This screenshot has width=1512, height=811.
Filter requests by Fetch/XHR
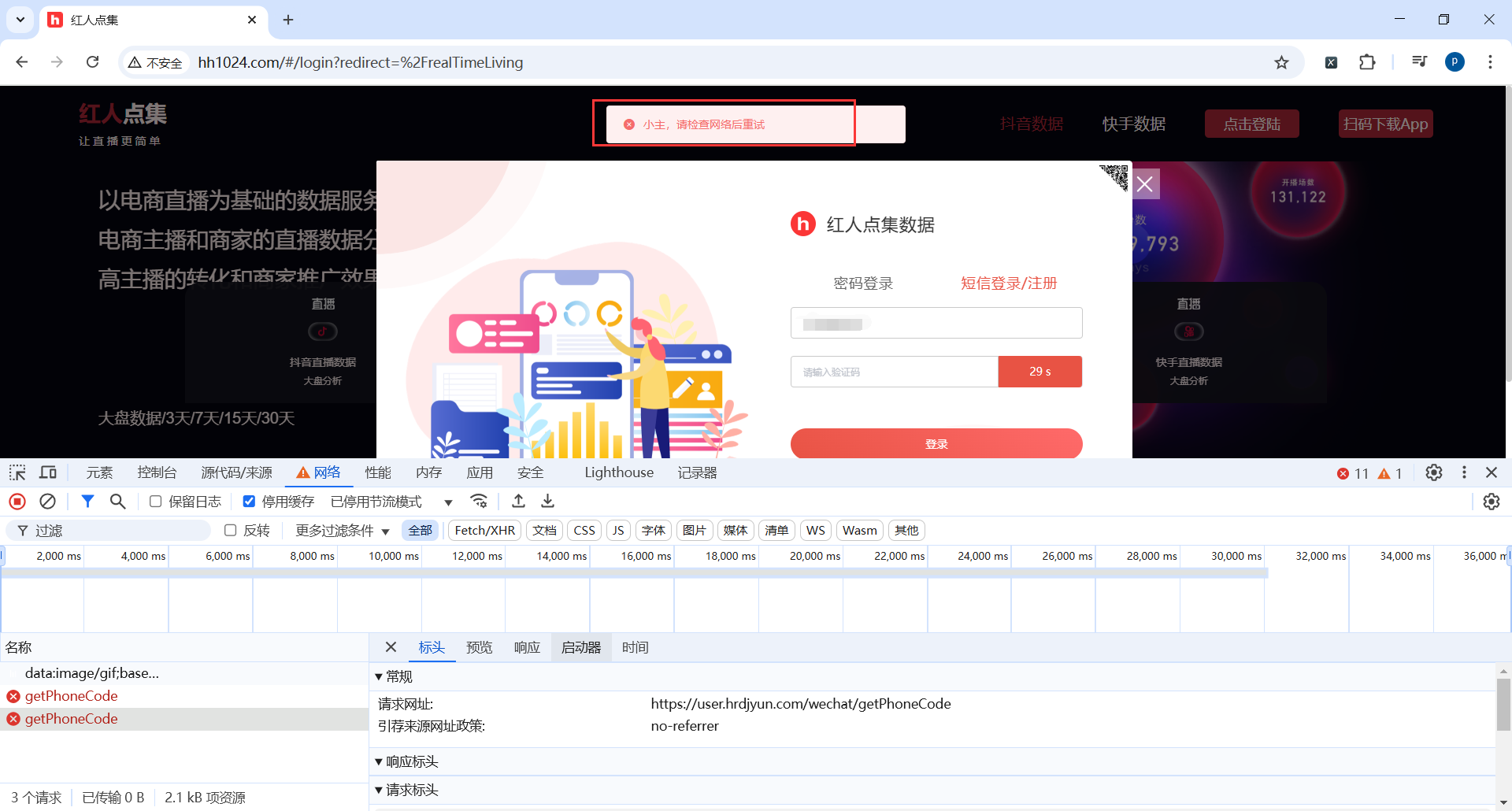(485, 531)
